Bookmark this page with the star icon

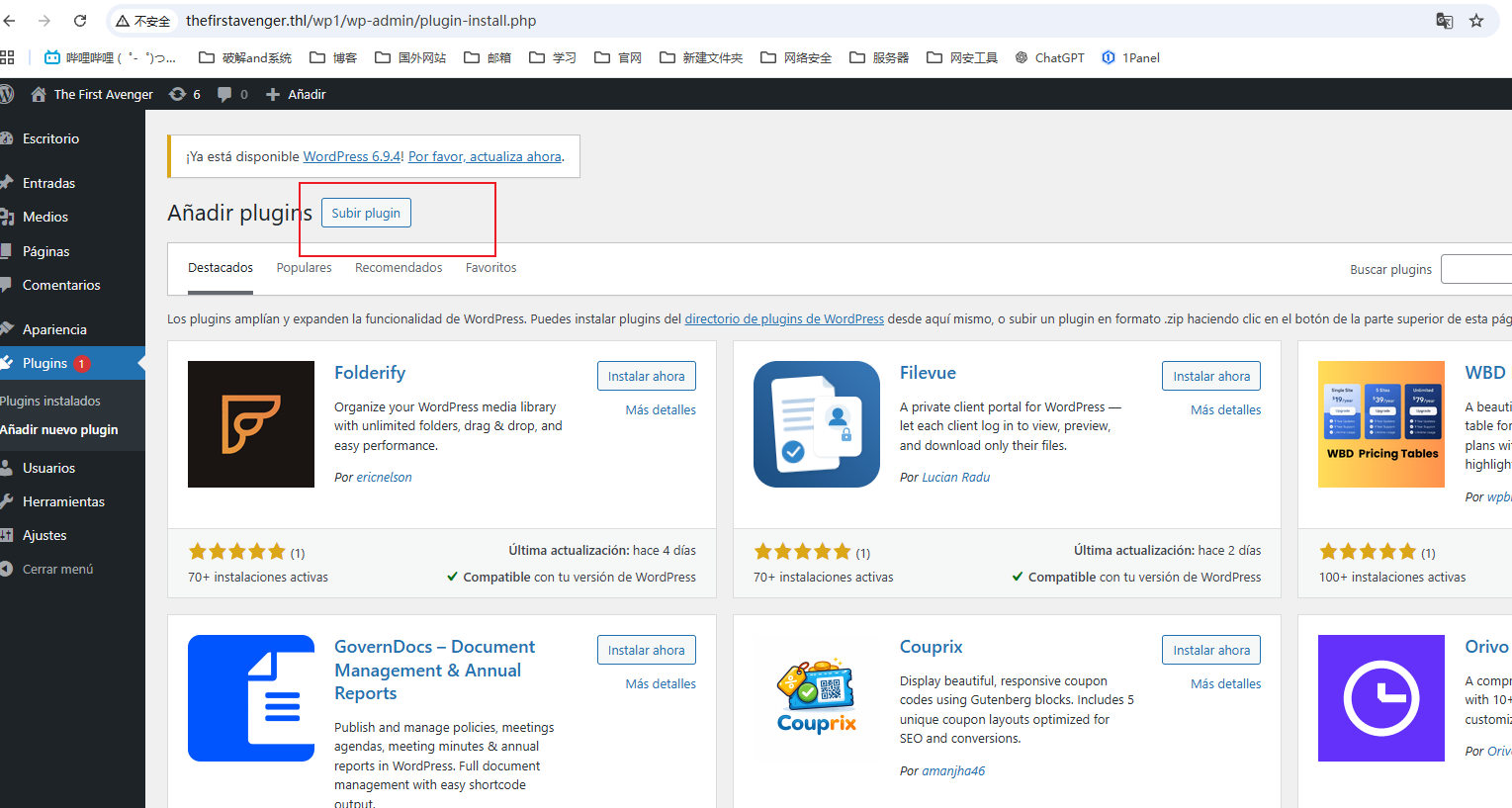click(1476, 21)
